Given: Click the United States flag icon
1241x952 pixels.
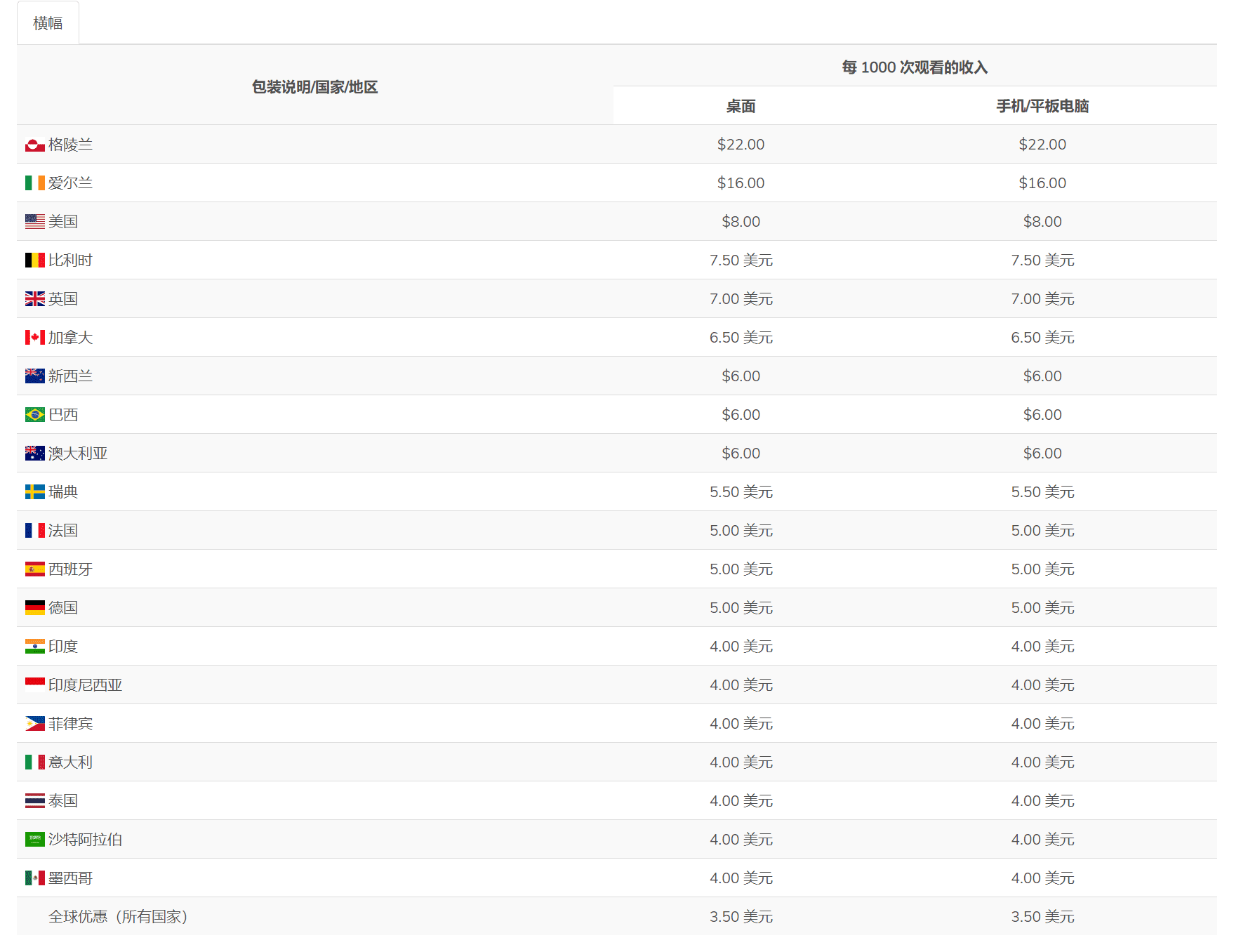Looking at the screenshot, I should pos(32,221).
